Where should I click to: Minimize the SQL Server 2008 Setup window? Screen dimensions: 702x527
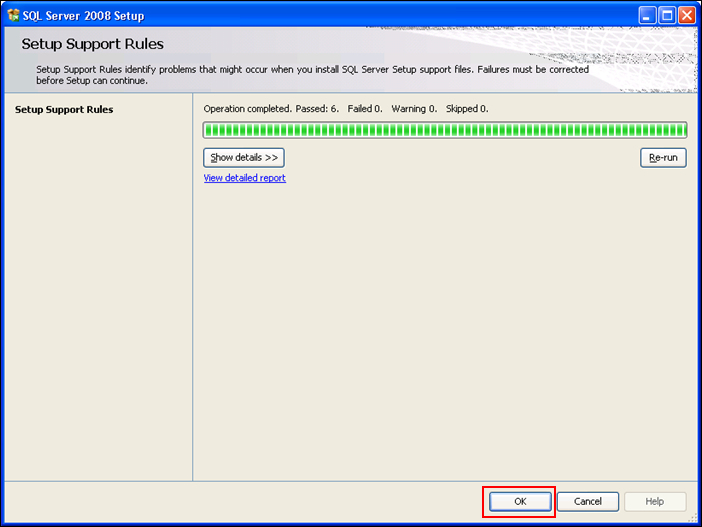(646, 16)
